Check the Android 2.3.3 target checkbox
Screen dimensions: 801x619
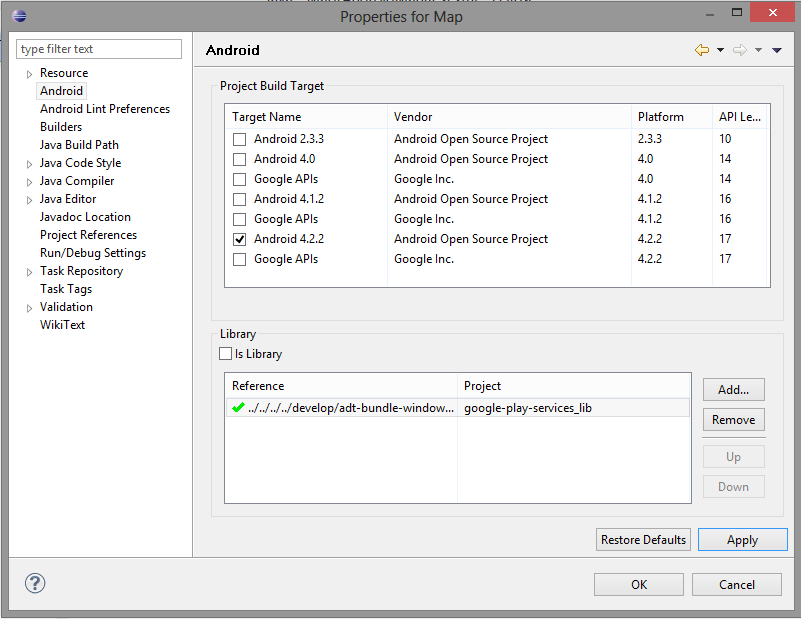239,139
